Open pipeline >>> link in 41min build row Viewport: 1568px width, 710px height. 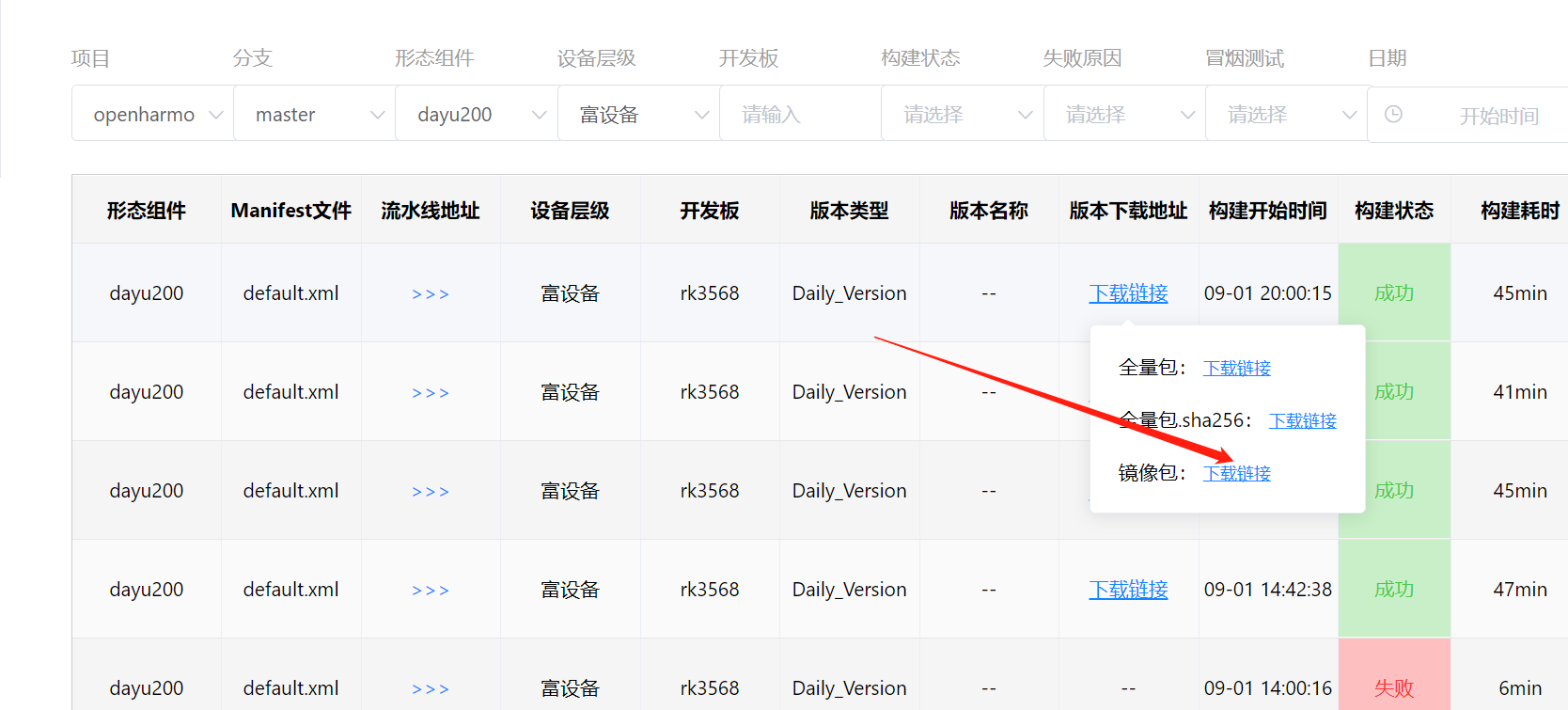tap(431, 392)
